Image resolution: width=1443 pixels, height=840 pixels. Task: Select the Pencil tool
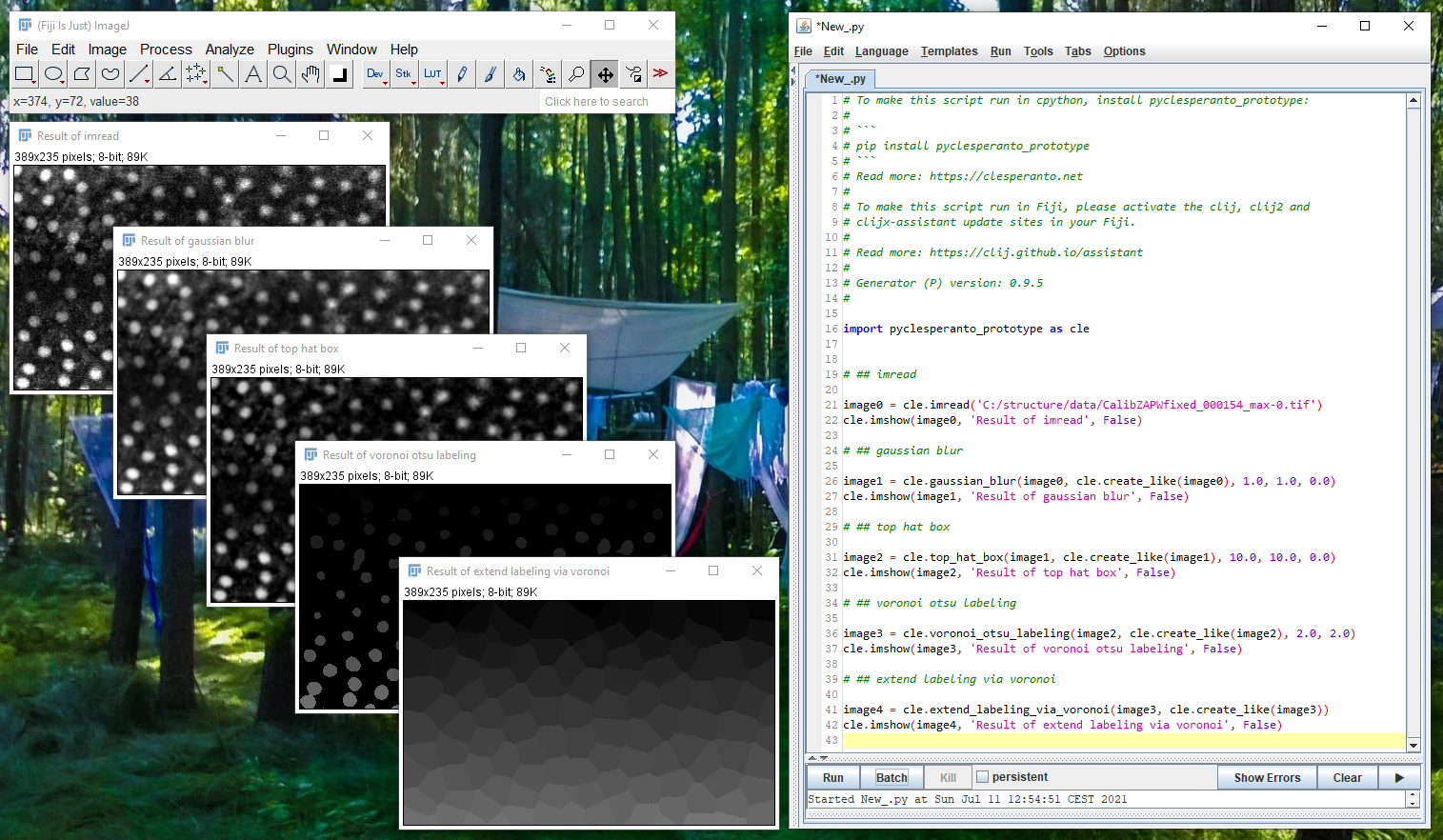click(x=462, y=73)
